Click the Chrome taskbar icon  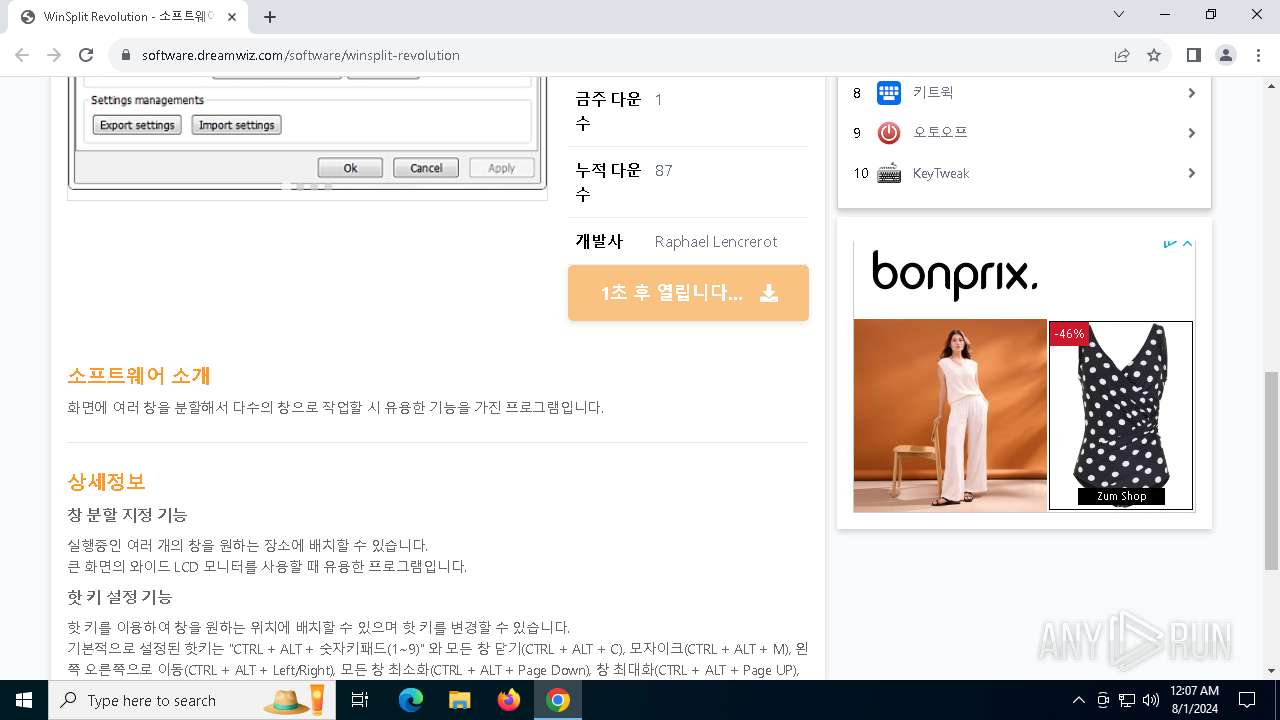coord(558,700)
